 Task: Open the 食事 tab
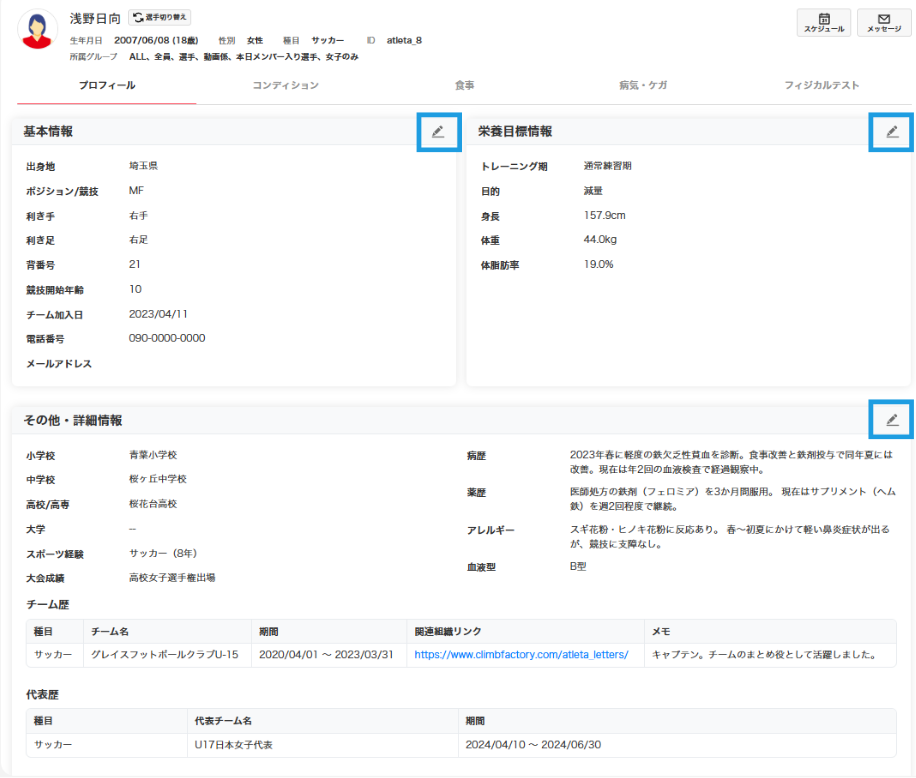click(464, 86)
